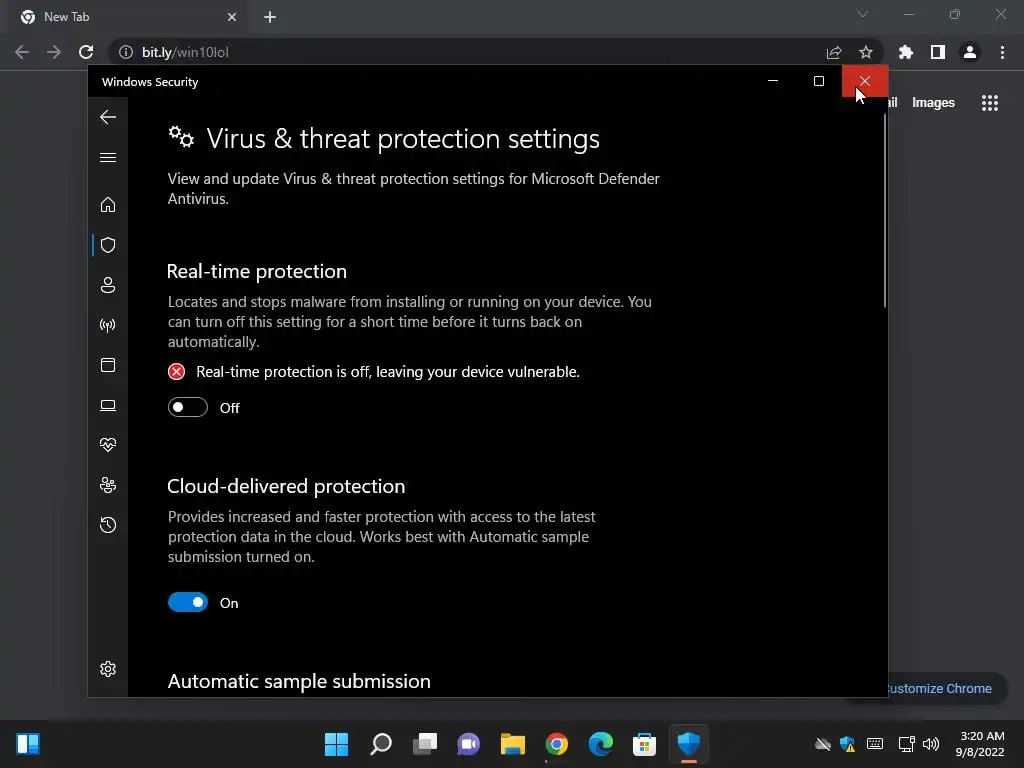This screenshot has height=768, width=1024.
Task: Open Chat app on taskbar
Action: pos(469,744)
